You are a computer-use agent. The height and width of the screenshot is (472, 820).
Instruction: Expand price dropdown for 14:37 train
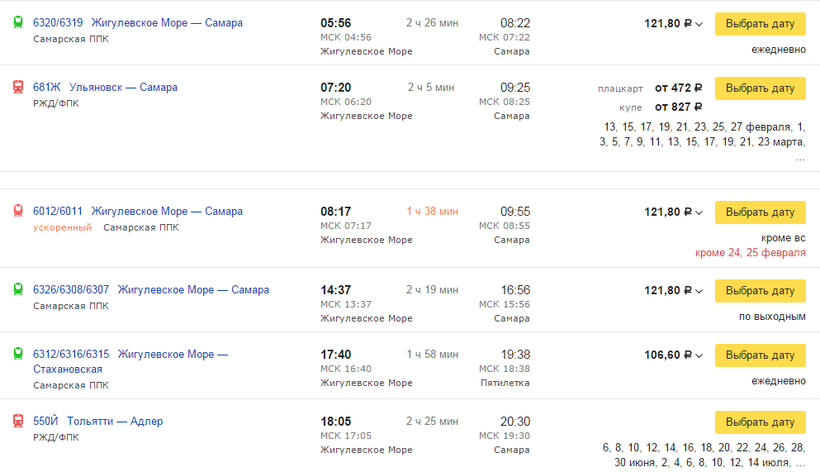pos(699,291)
